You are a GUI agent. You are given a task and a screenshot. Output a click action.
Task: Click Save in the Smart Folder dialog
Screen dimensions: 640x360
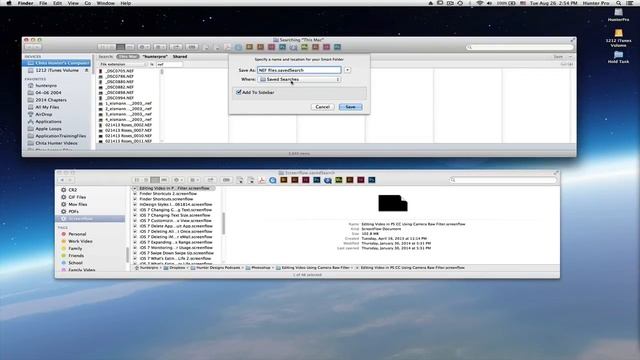(x=350, y=107)
